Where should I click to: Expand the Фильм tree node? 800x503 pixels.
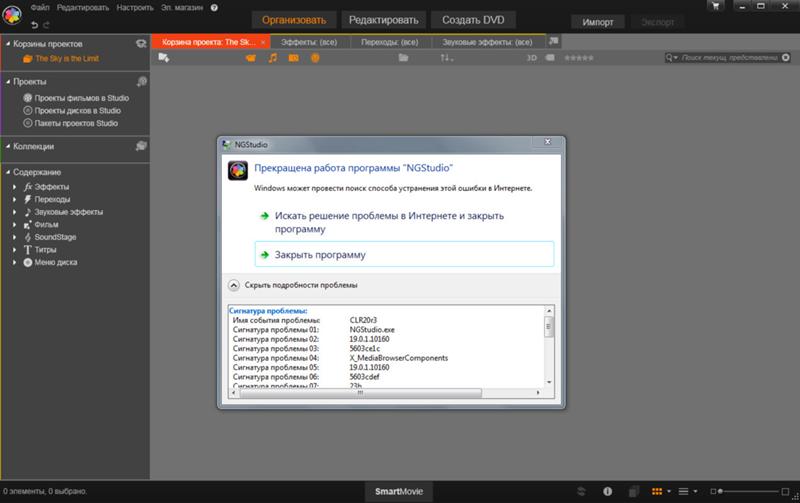pyautogui.click(x=14, y=224)
